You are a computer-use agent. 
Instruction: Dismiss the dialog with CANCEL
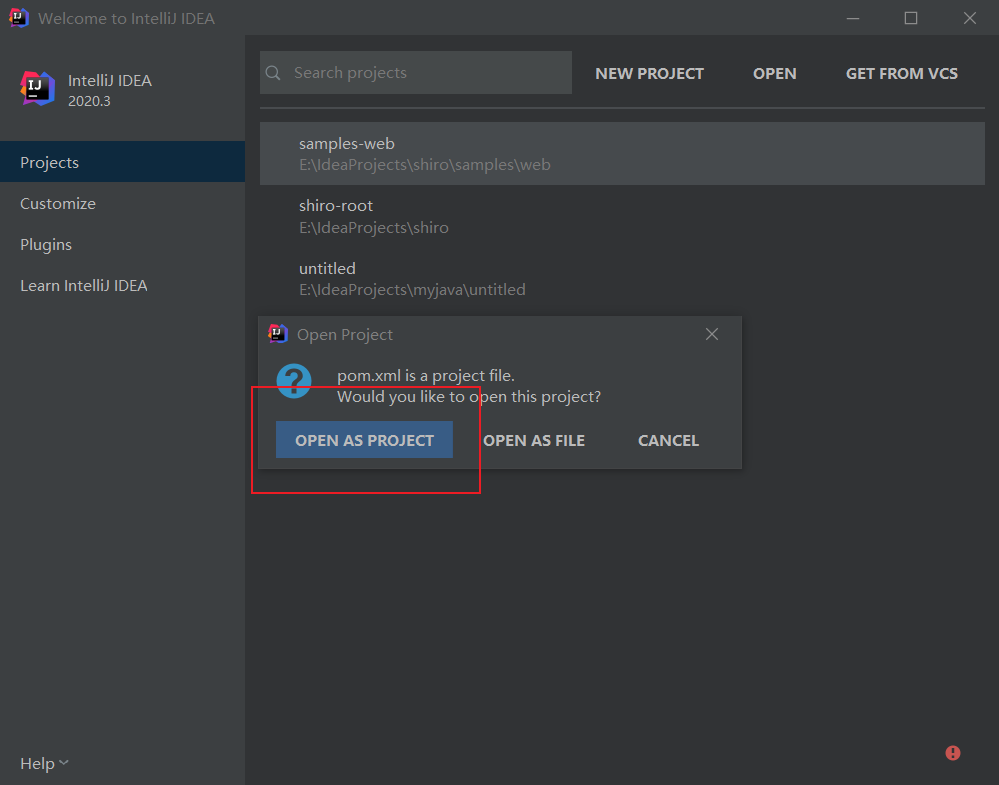click(x=668, y=440)
